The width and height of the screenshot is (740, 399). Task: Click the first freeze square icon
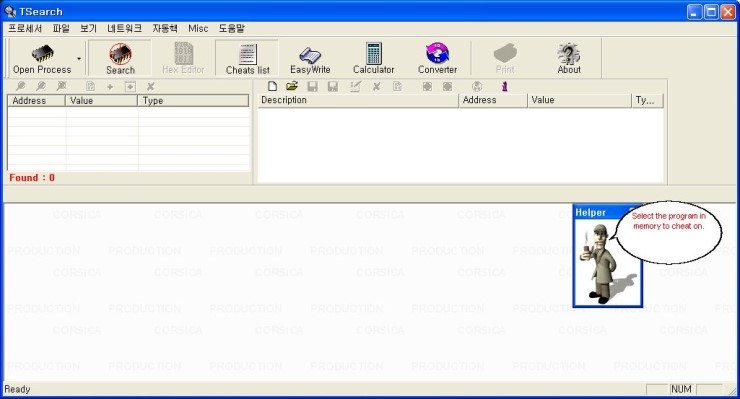click(427, 86)
